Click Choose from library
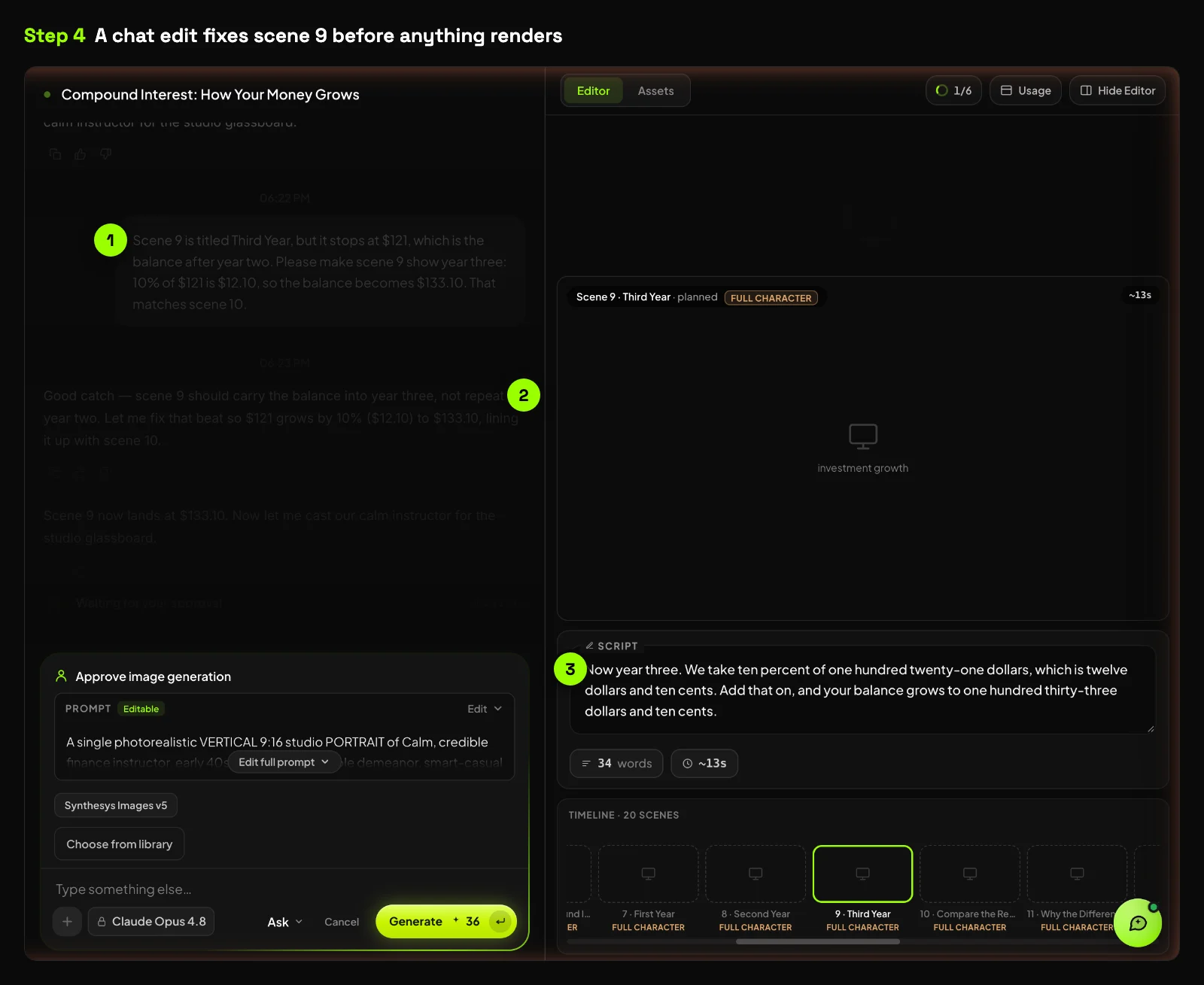 (119, 844)
